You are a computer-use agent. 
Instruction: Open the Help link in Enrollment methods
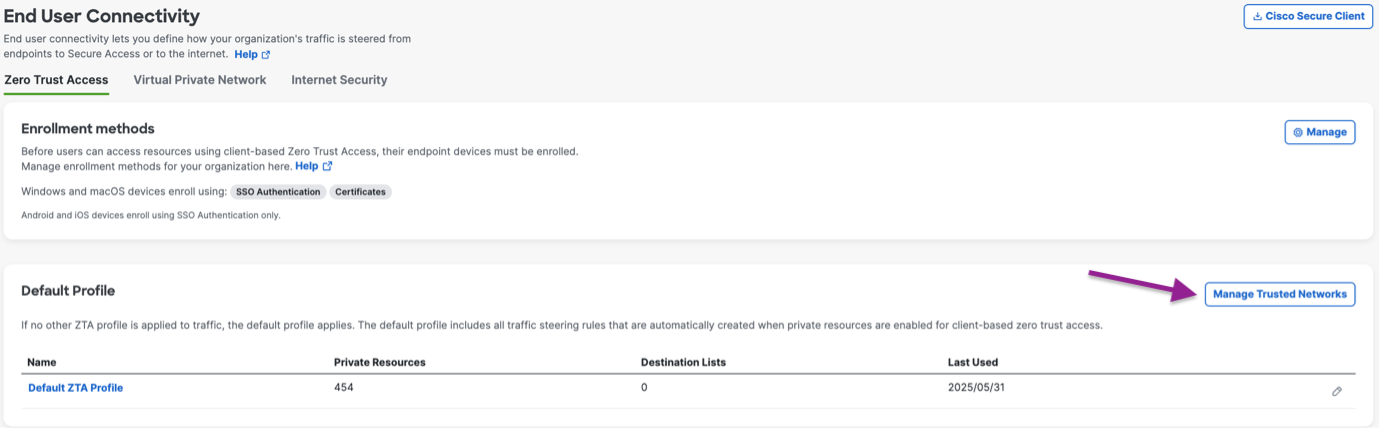[307, 166]
